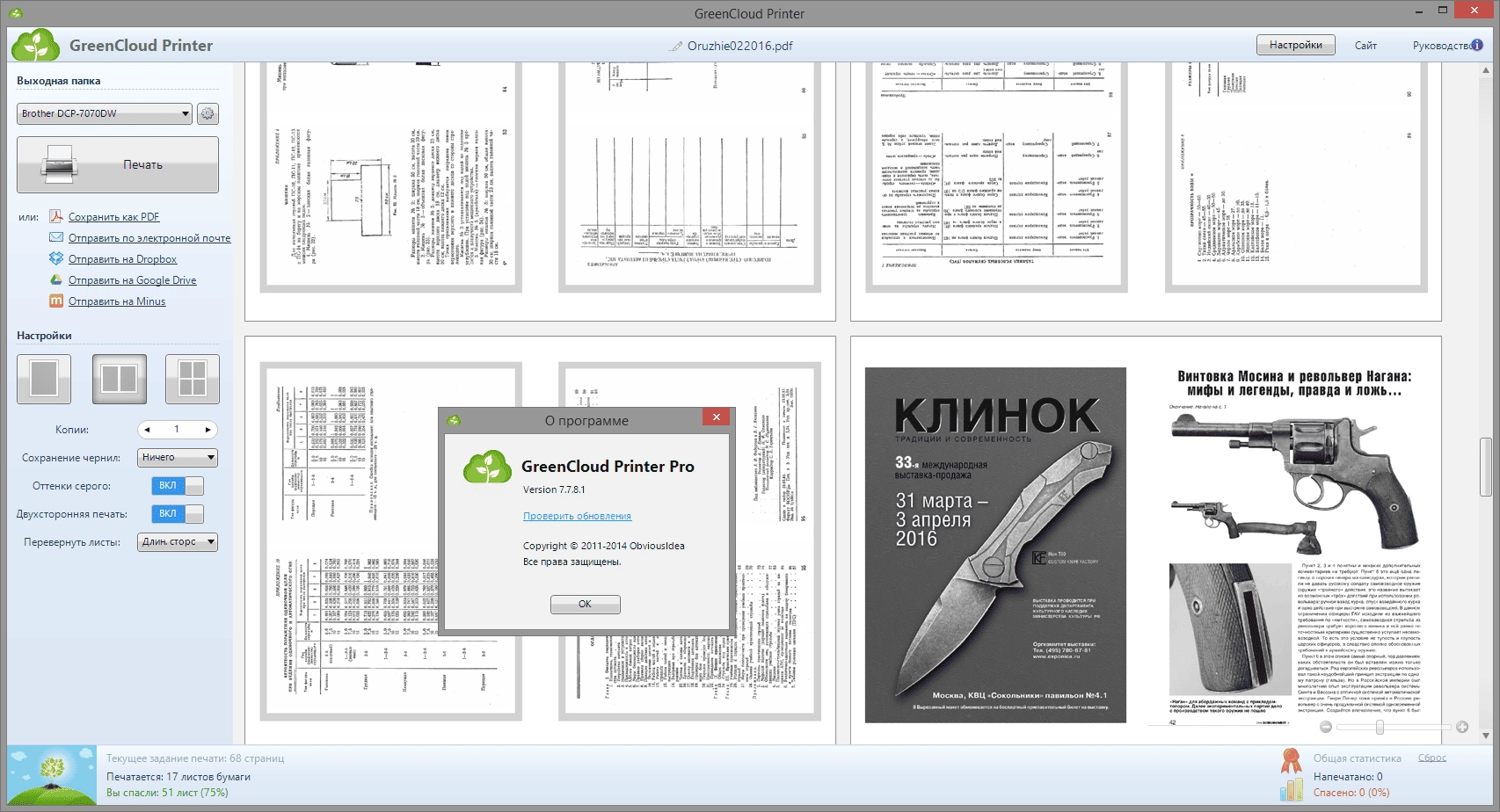1500x812 pixels.
Task: Click the PDF icon beside Сохранить как PDF
Action: 56,216
